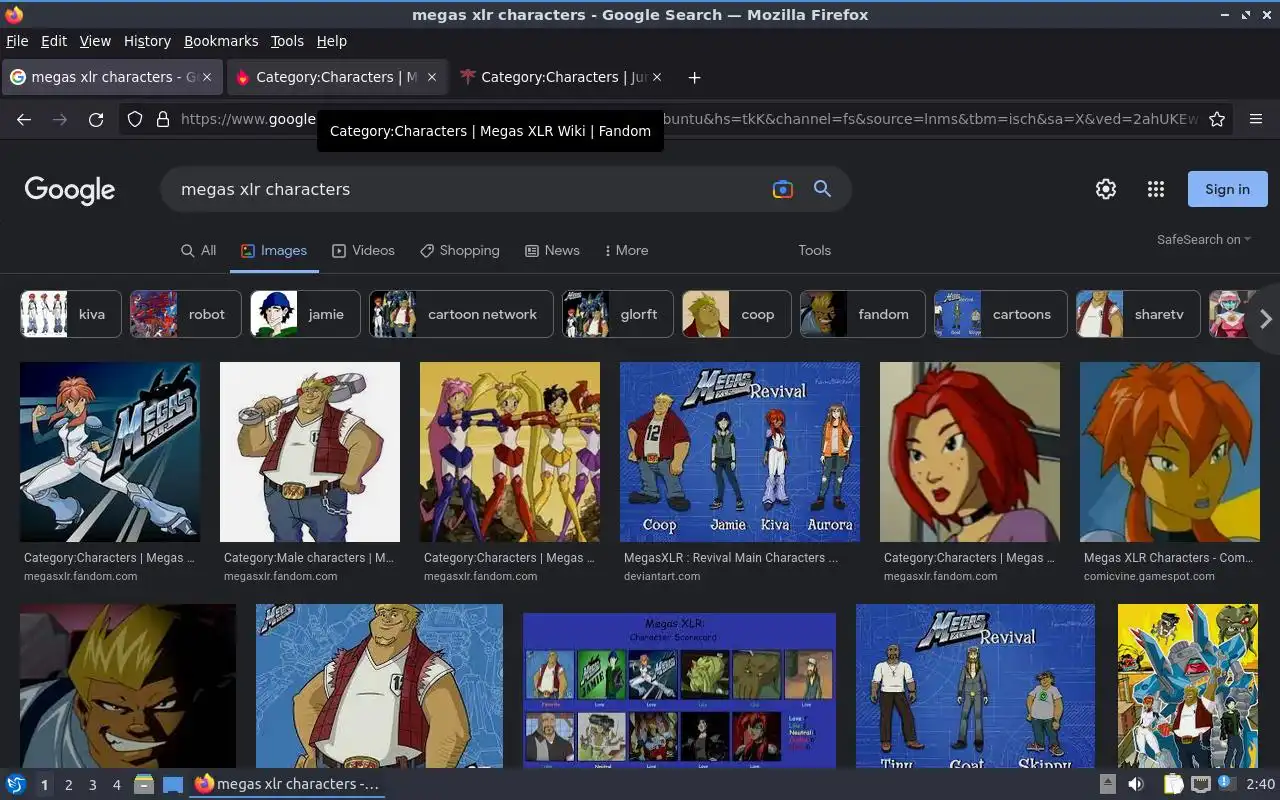
Task: Open the Category:Male characters result link
Action: [309, 558]
